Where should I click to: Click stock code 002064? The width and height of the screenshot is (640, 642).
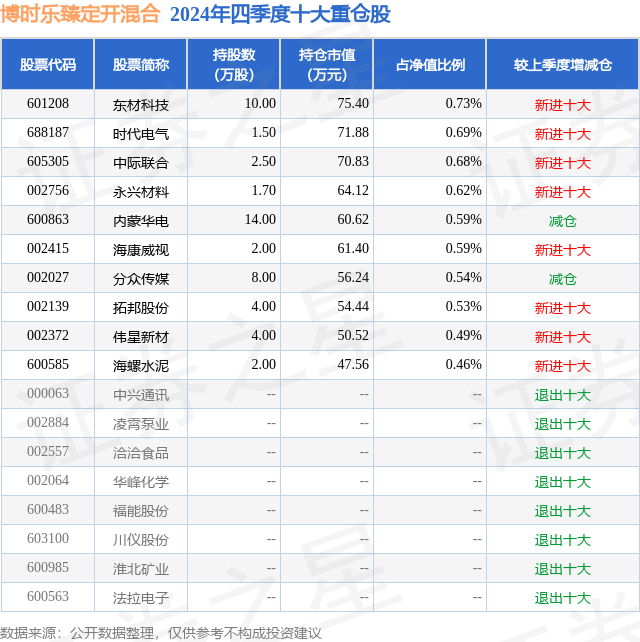[x=48, y=481]
